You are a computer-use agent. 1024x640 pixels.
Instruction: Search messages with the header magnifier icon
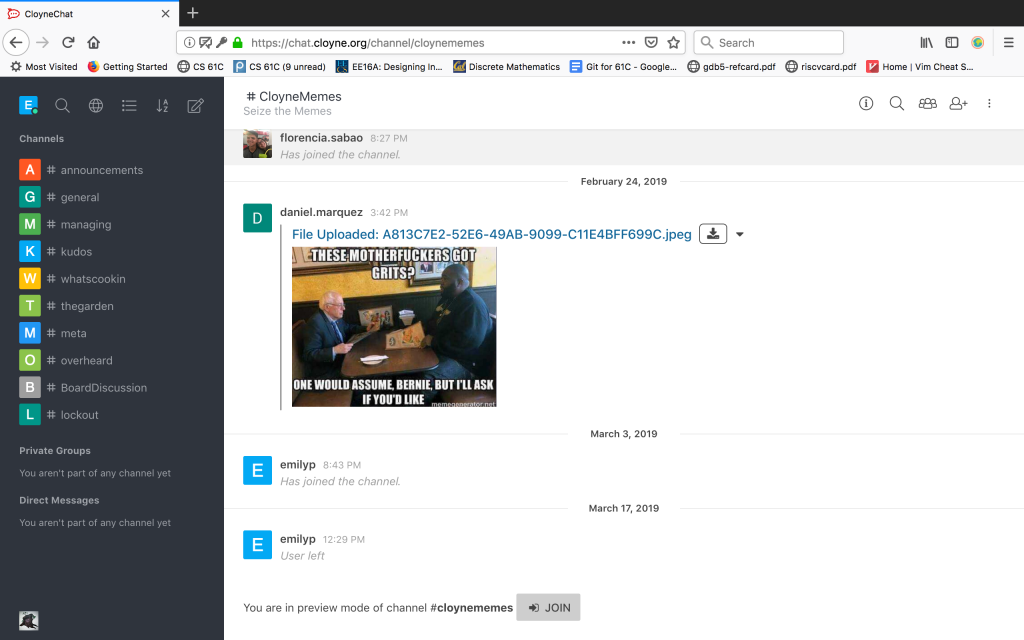point(897,103)
